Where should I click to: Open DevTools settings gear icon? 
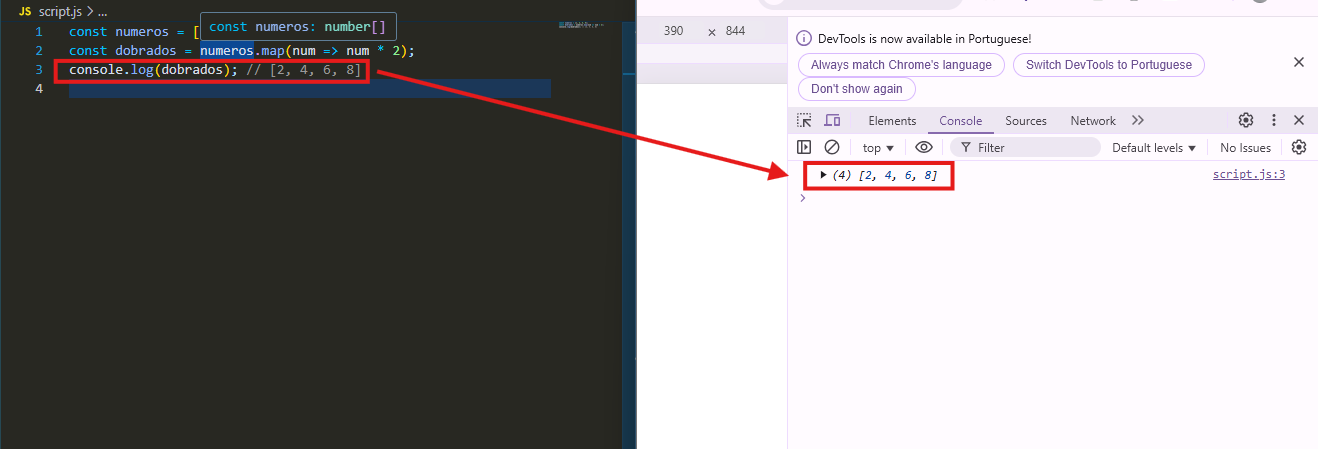1246,120
